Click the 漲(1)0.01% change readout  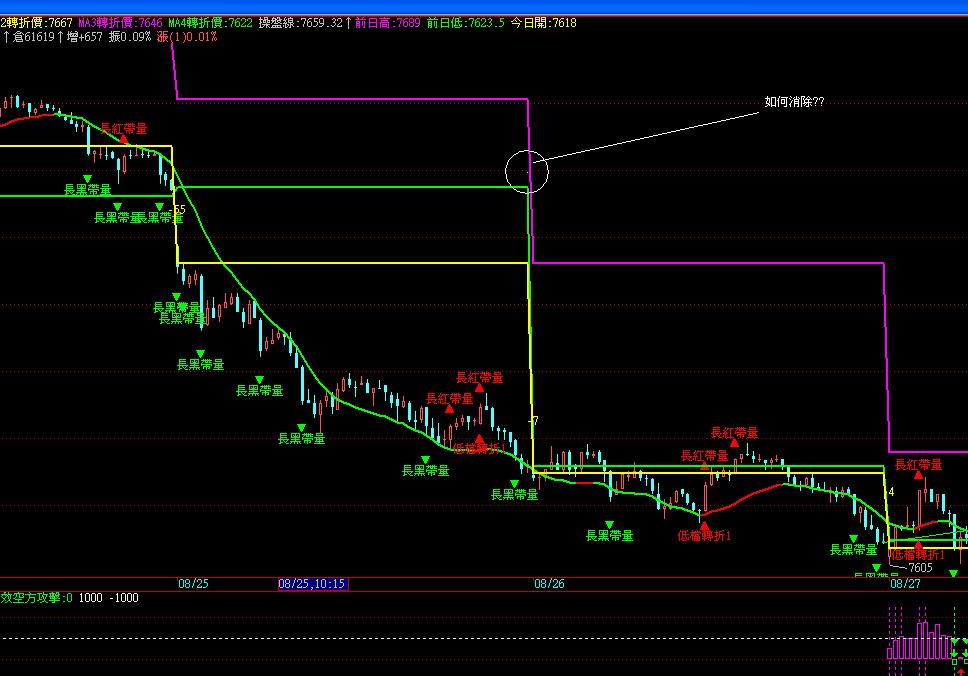click(x=187, y=37)
